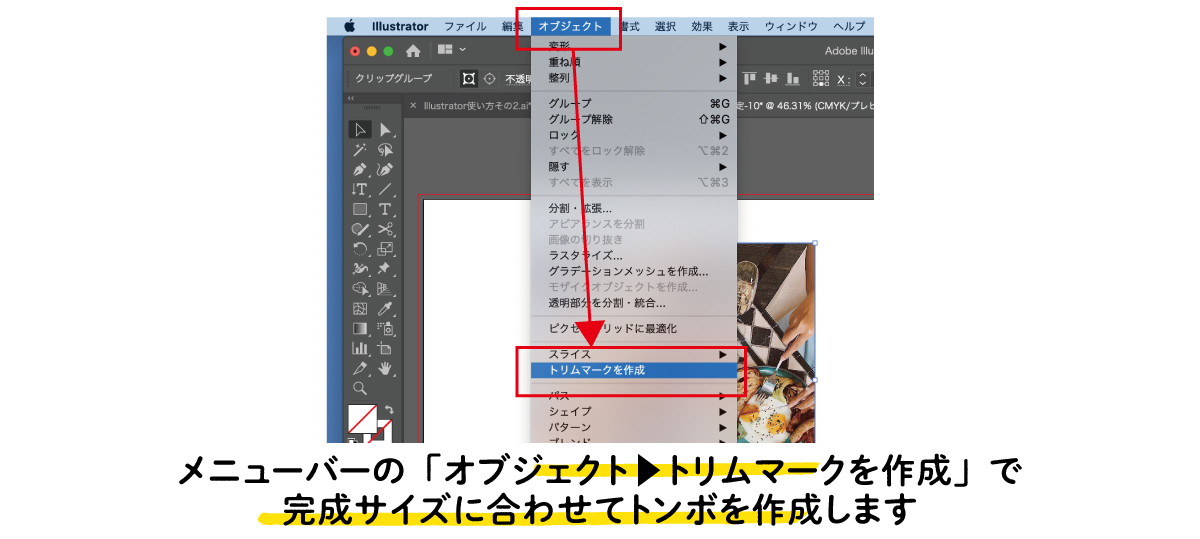The height and width of the screenshot is (539, 1200).
Task: Choose トリムマークを作成 from the menu
Action: tap(597, 370)
